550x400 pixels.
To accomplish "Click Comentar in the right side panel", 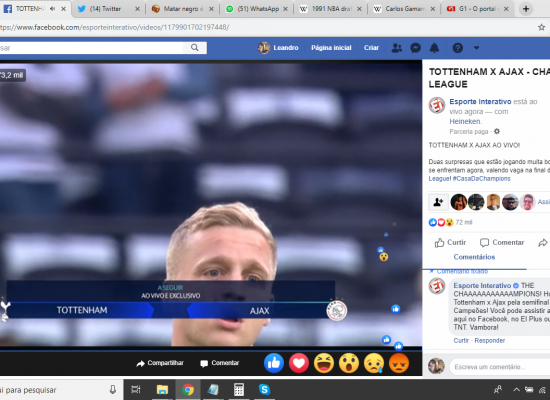I will 502,242.
